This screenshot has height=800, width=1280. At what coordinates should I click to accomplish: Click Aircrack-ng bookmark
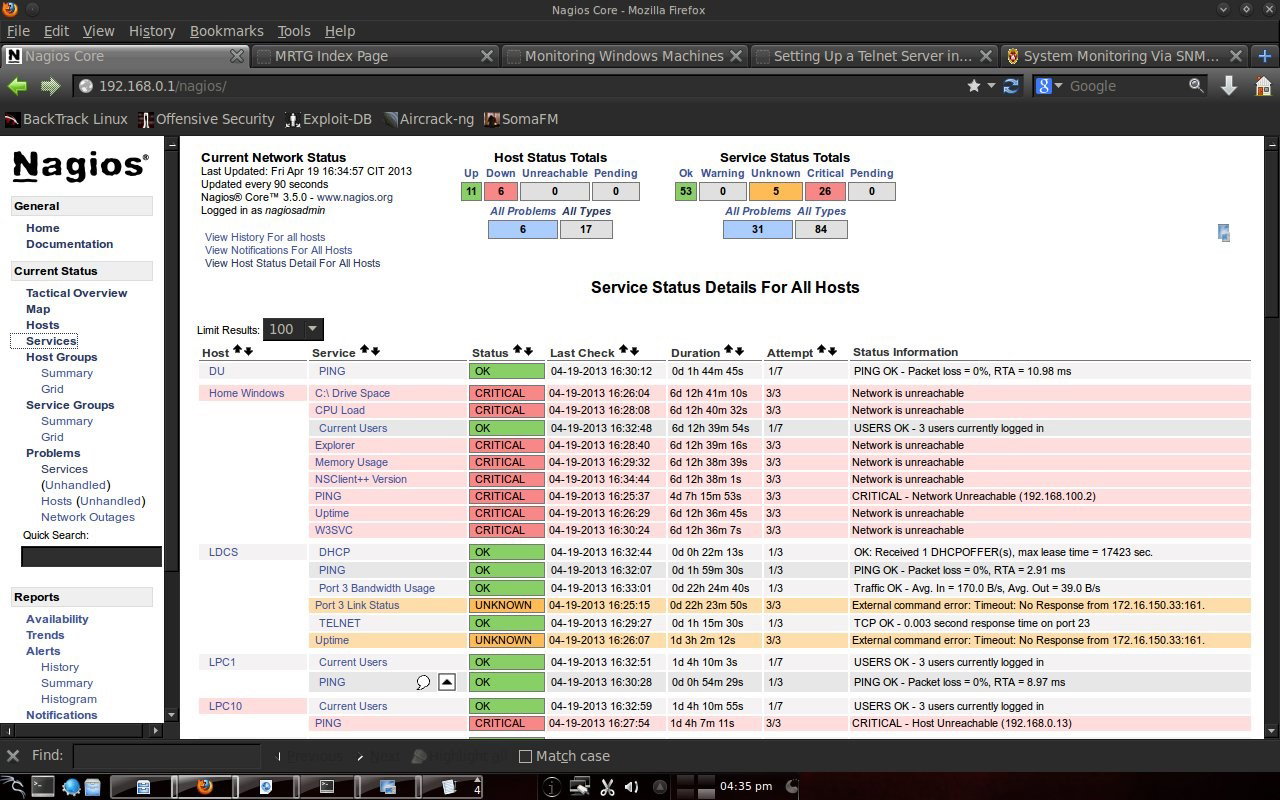[x=428, y=119]
